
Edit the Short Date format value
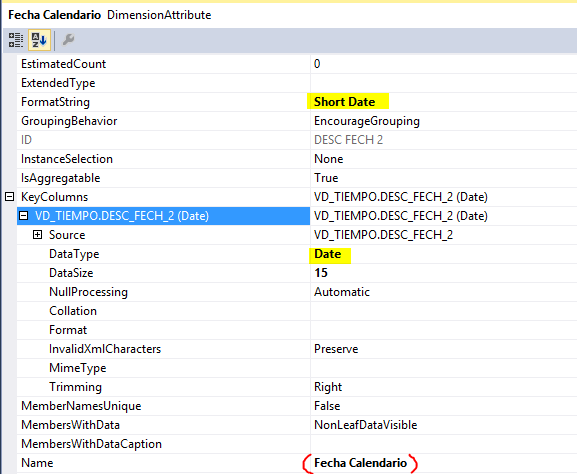click(344, 102)
